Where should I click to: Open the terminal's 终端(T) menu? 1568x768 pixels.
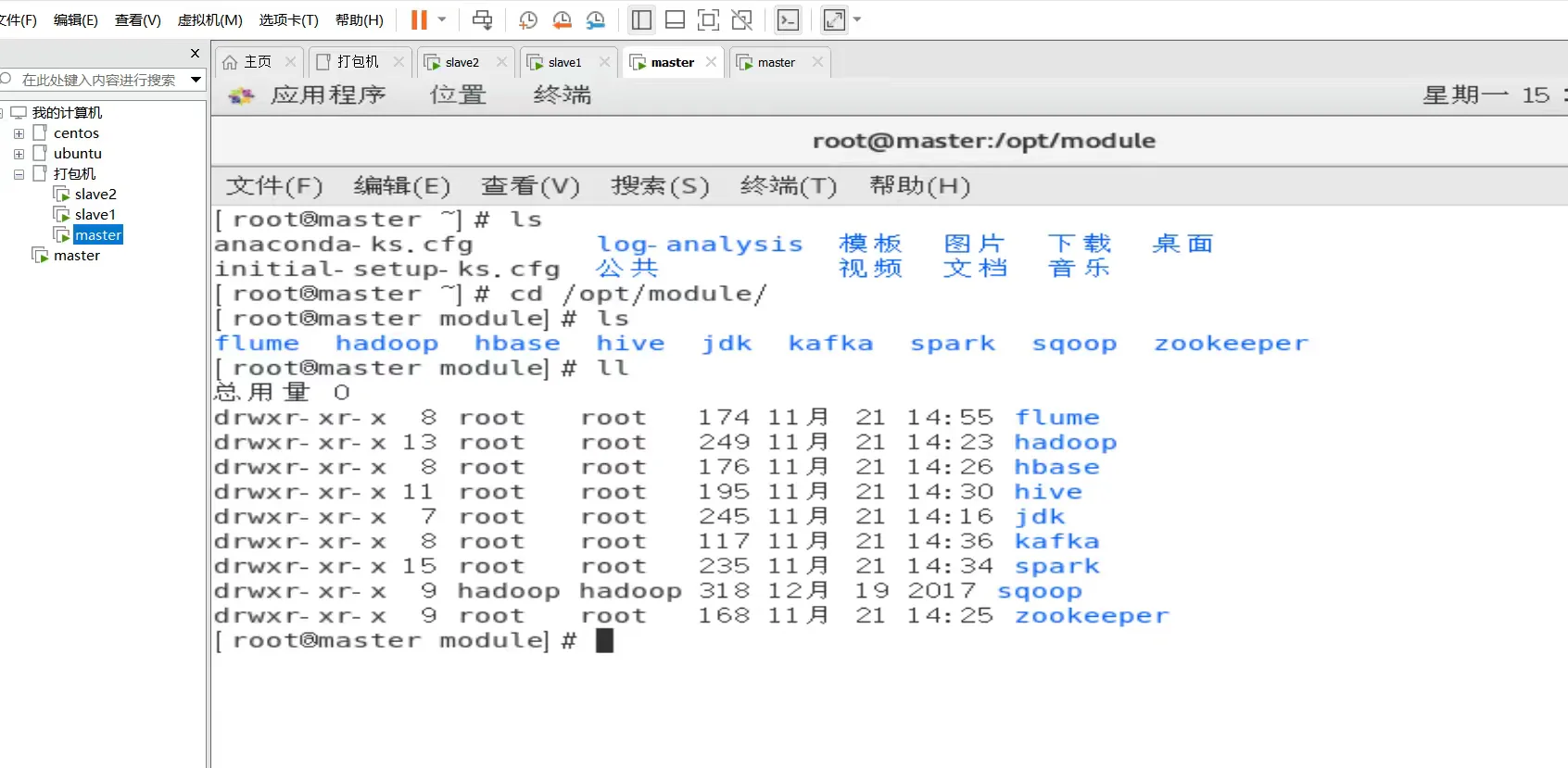[x=789, y=186]
